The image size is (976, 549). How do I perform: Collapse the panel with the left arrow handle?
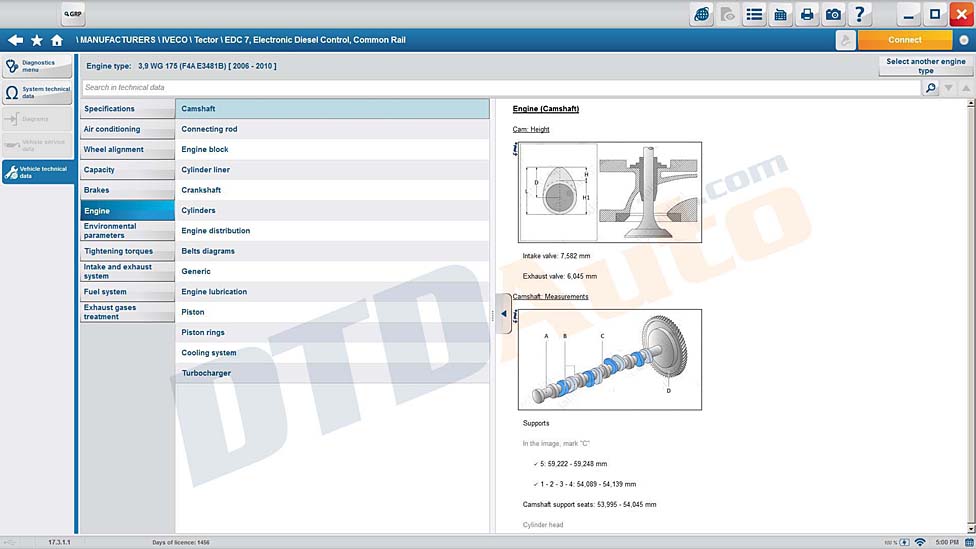[504, 314]
